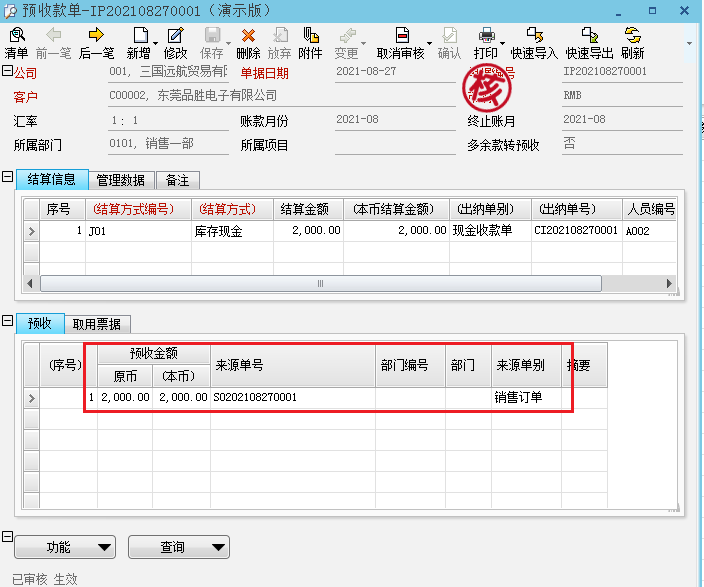Collapse the 结算信息 panel section

tap(7, 178)
